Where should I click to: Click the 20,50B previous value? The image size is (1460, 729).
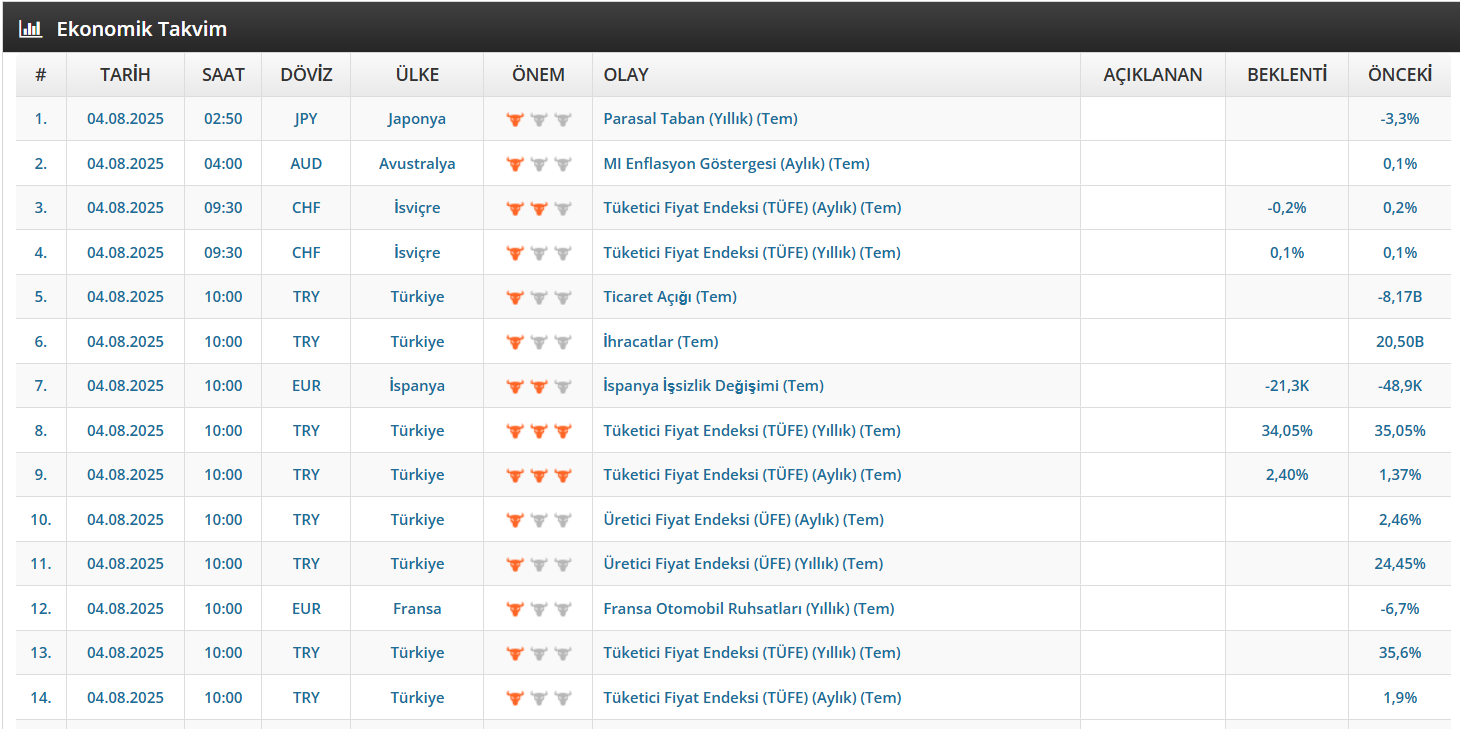[x=1400, y=342]
